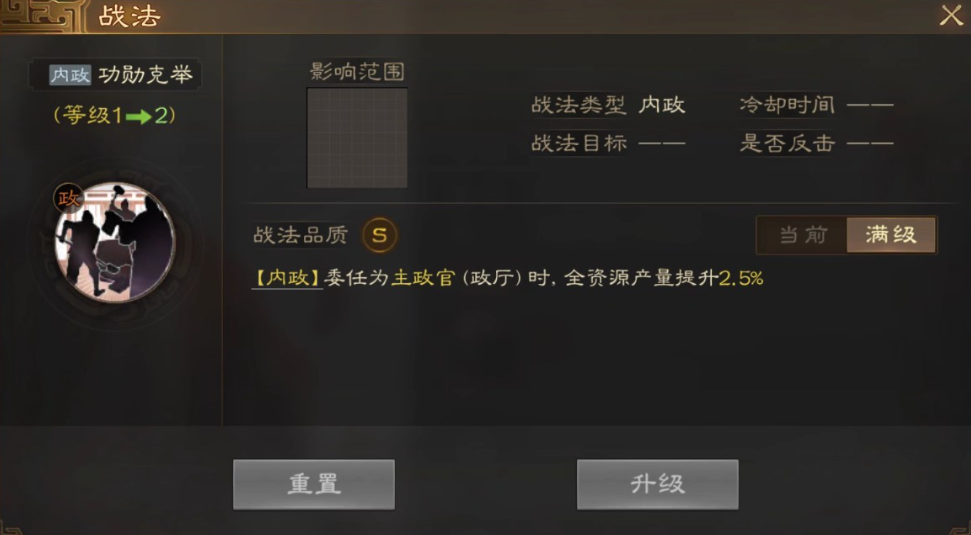Click the 升级 upgrade button
This screenshot has width=971, height=535.
point(658,484)
